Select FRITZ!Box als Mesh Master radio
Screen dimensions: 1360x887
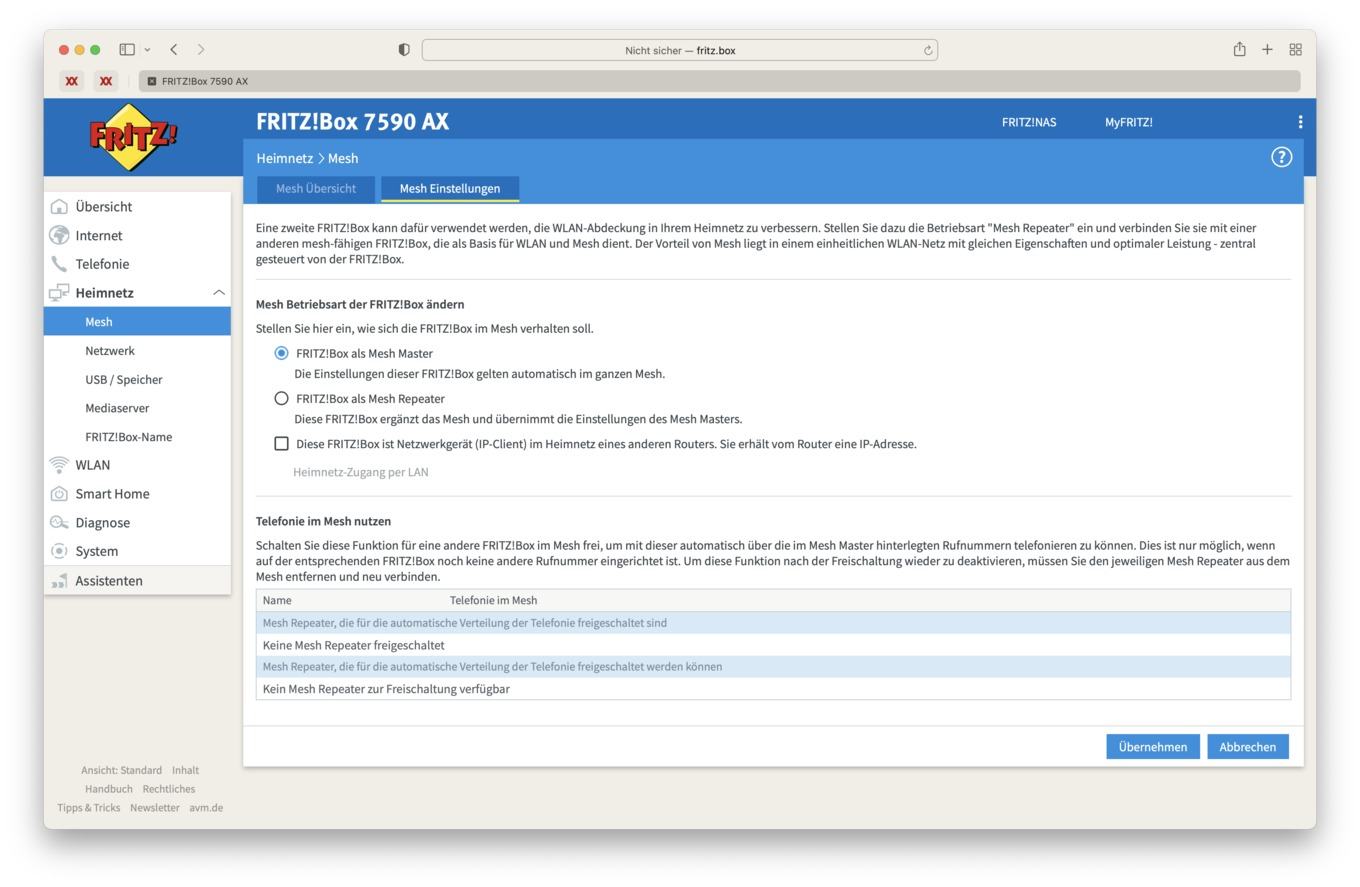point(281,353)
